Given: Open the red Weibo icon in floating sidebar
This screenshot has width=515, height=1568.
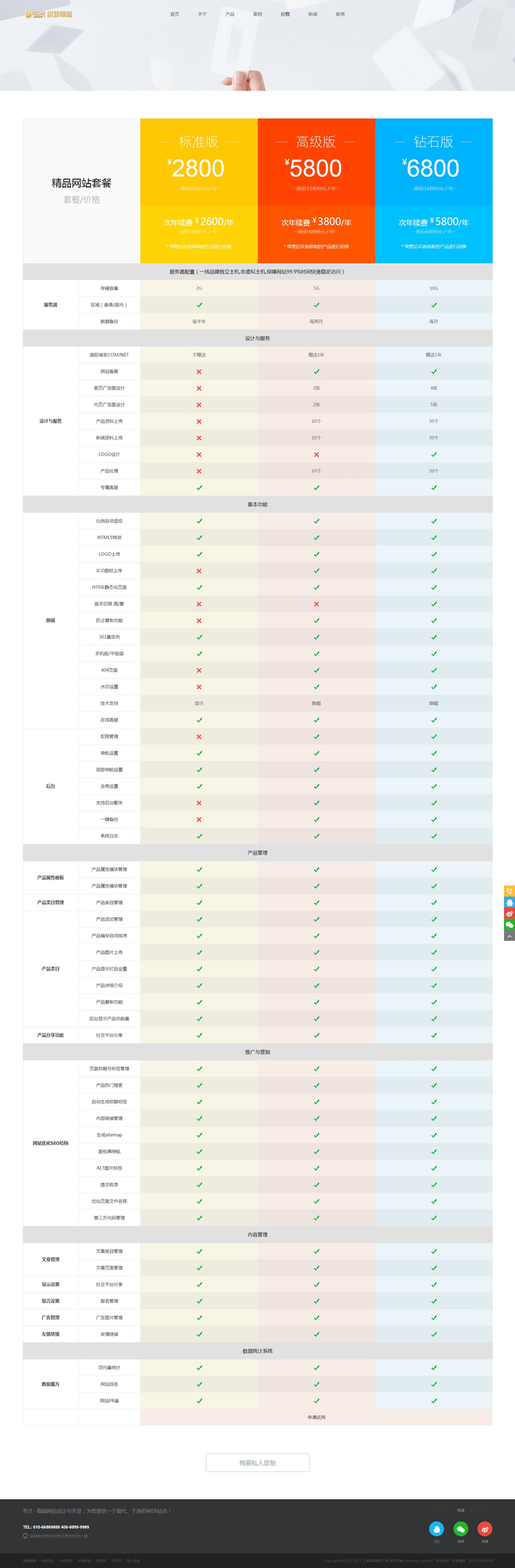Looking at the screenshot, I should click(x=509, y=914).
